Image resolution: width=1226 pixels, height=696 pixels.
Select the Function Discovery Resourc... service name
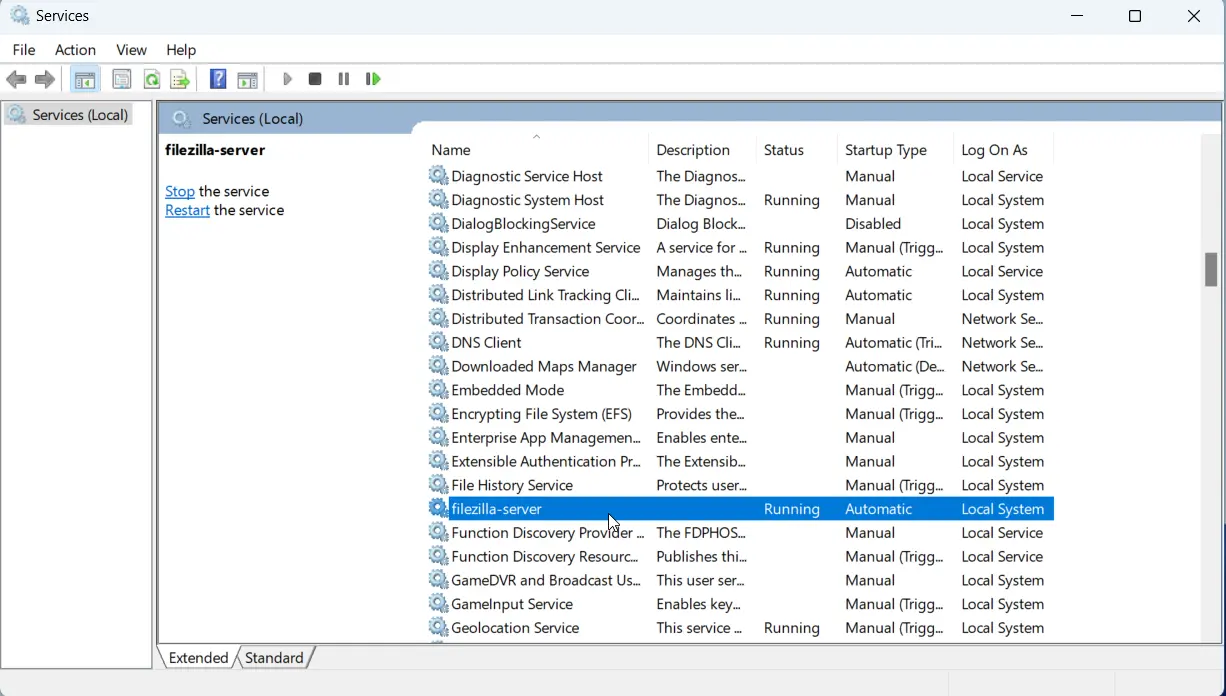[x=545, y=557]
